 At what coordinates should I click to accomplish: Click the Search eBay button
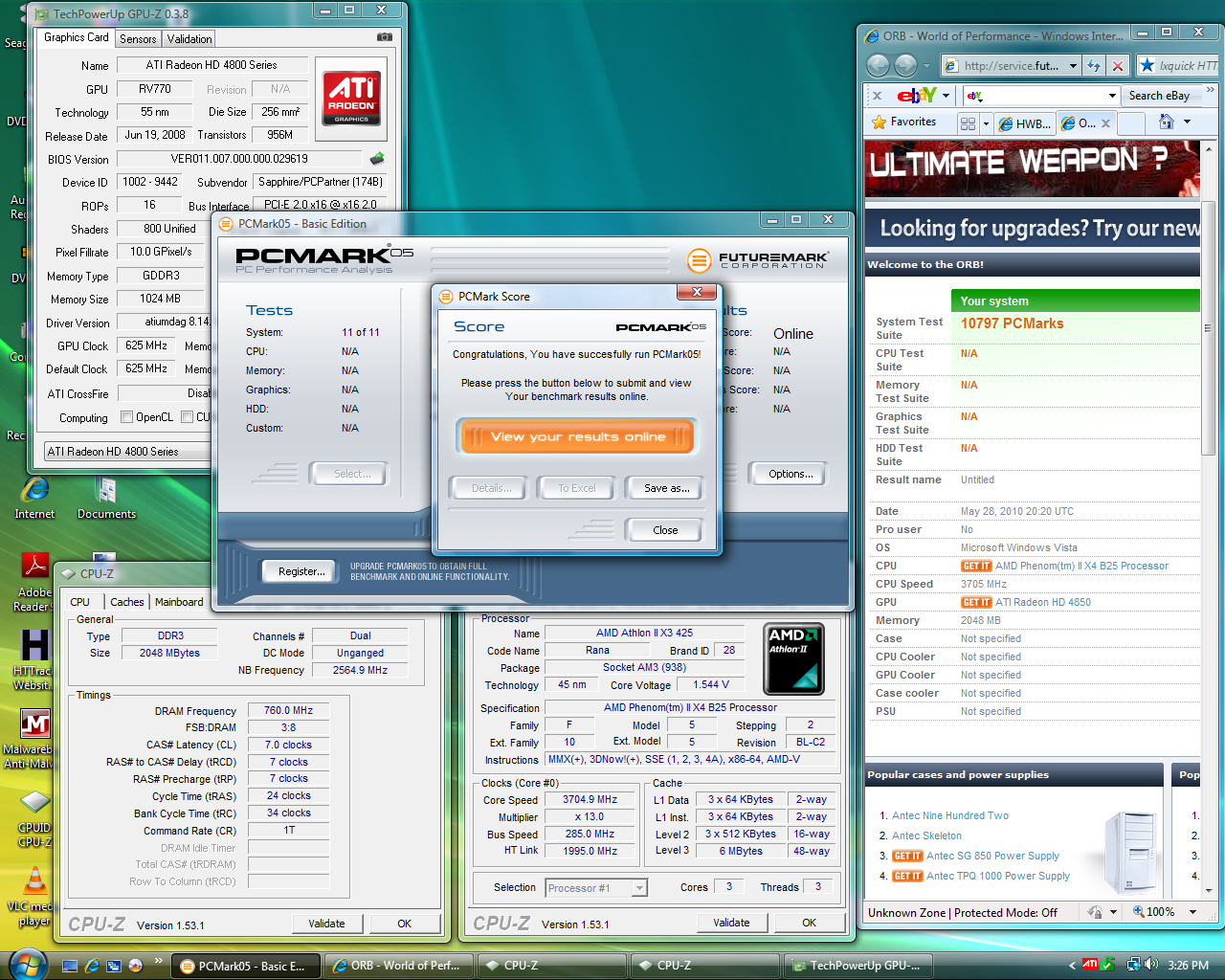click(1159, 96)
